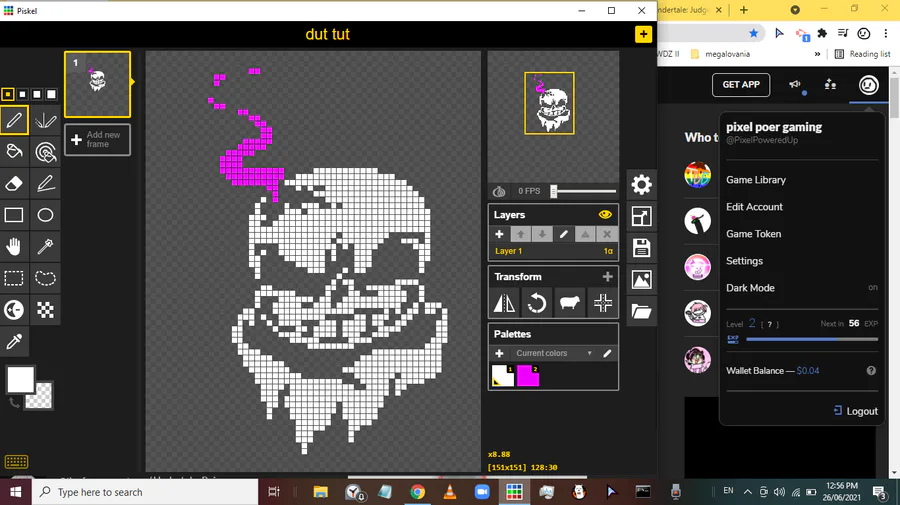
Task: Pick the white palette color
Action: click(x=503, y=376)
